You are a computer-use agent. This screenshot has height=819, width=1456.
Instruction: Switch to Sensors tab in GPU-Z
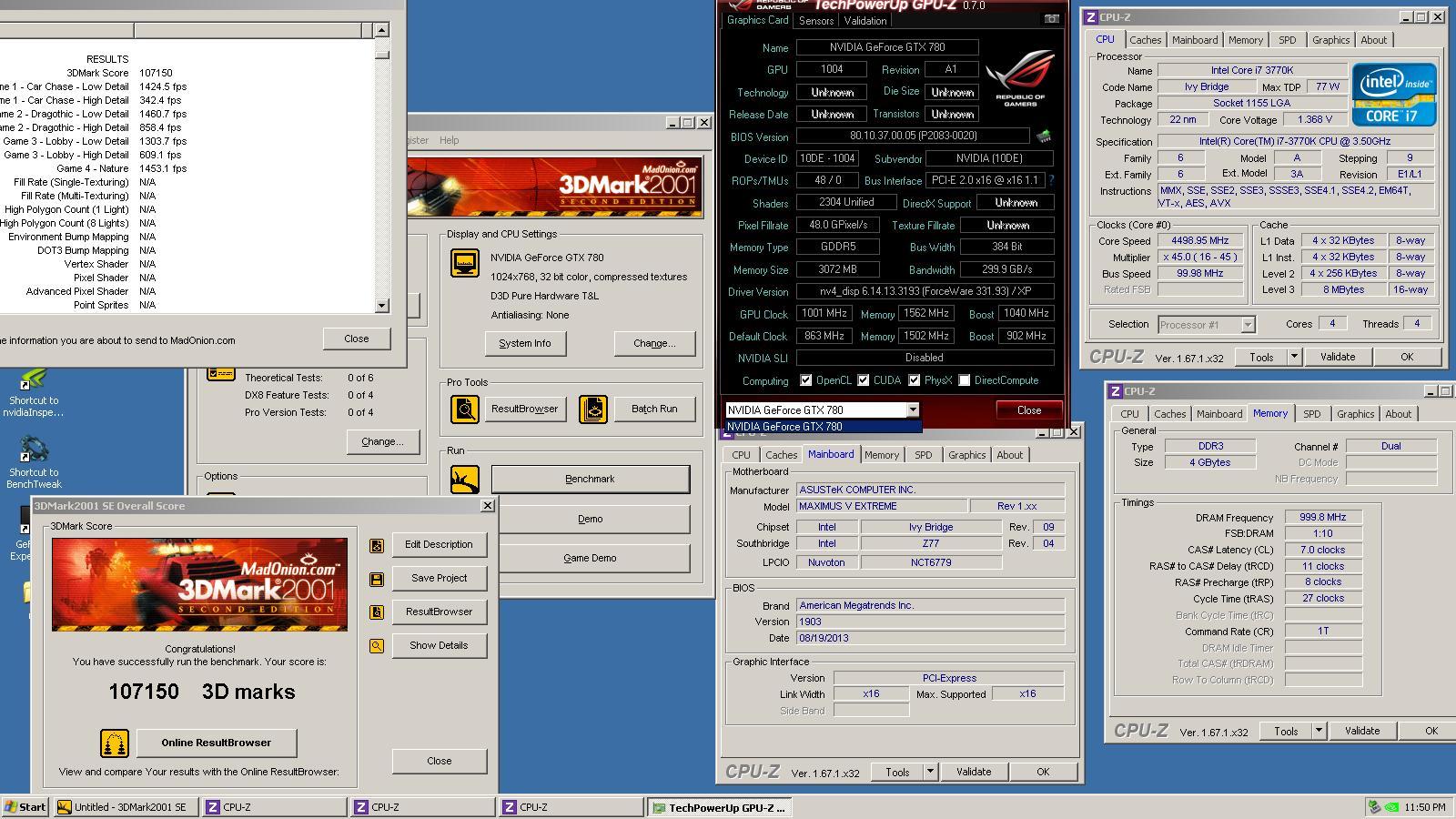tap(816, 21)
